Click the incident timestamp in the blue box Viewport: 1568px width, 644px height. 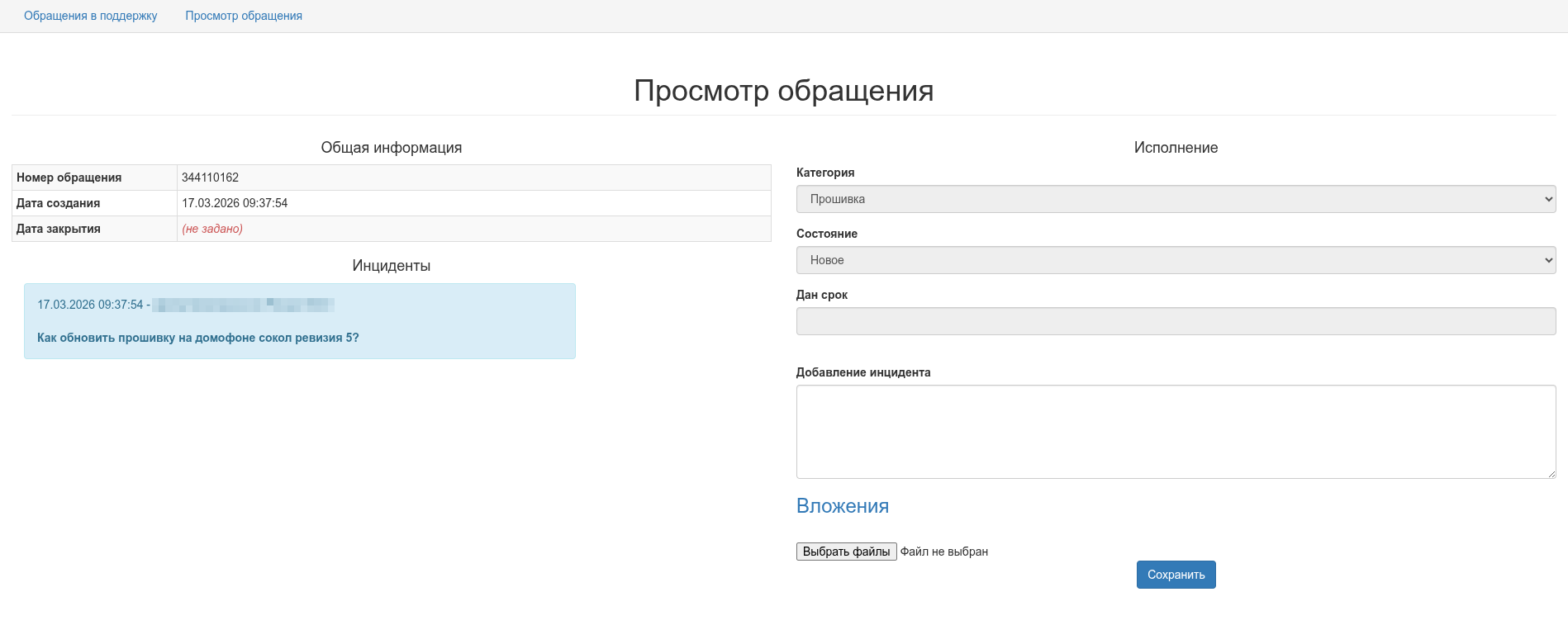(x=90, y=305)
